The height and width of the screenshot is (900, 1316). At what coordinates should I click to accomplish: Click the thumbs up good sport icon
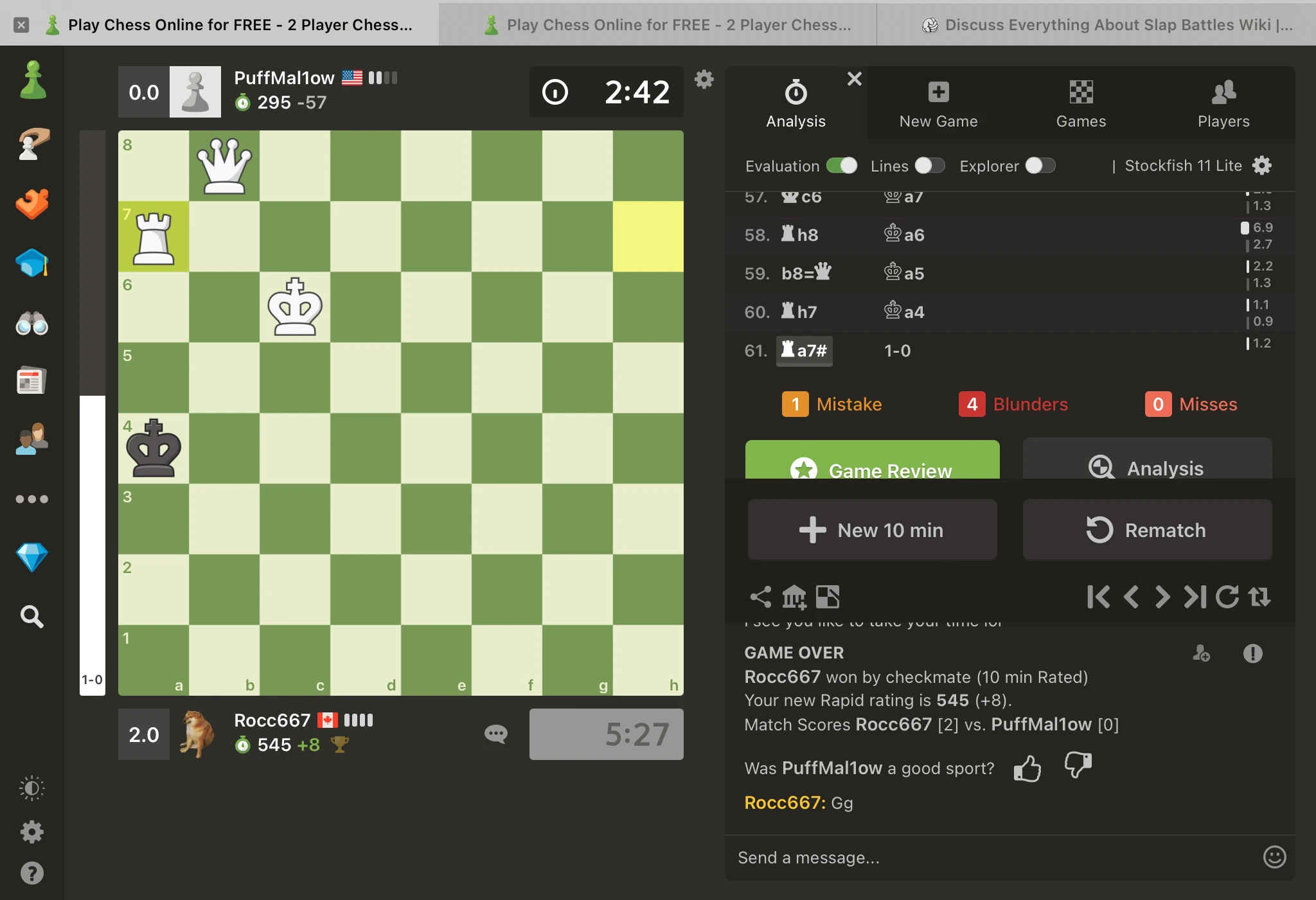[x=1027, y=768]
